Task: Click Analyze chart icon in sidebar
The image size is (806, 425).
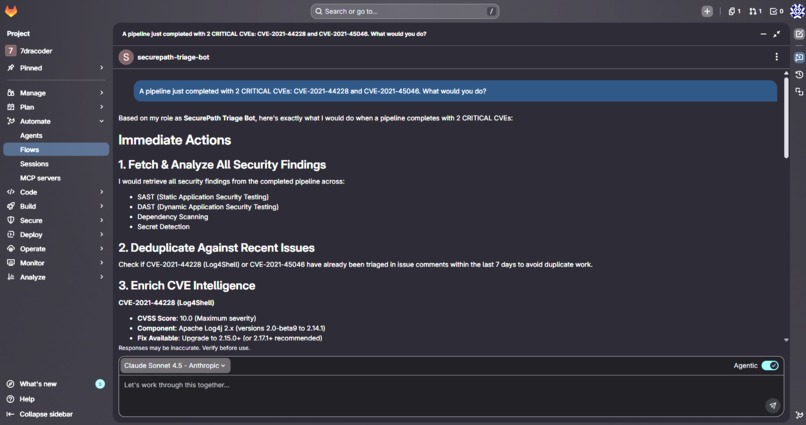Action: 10,277
